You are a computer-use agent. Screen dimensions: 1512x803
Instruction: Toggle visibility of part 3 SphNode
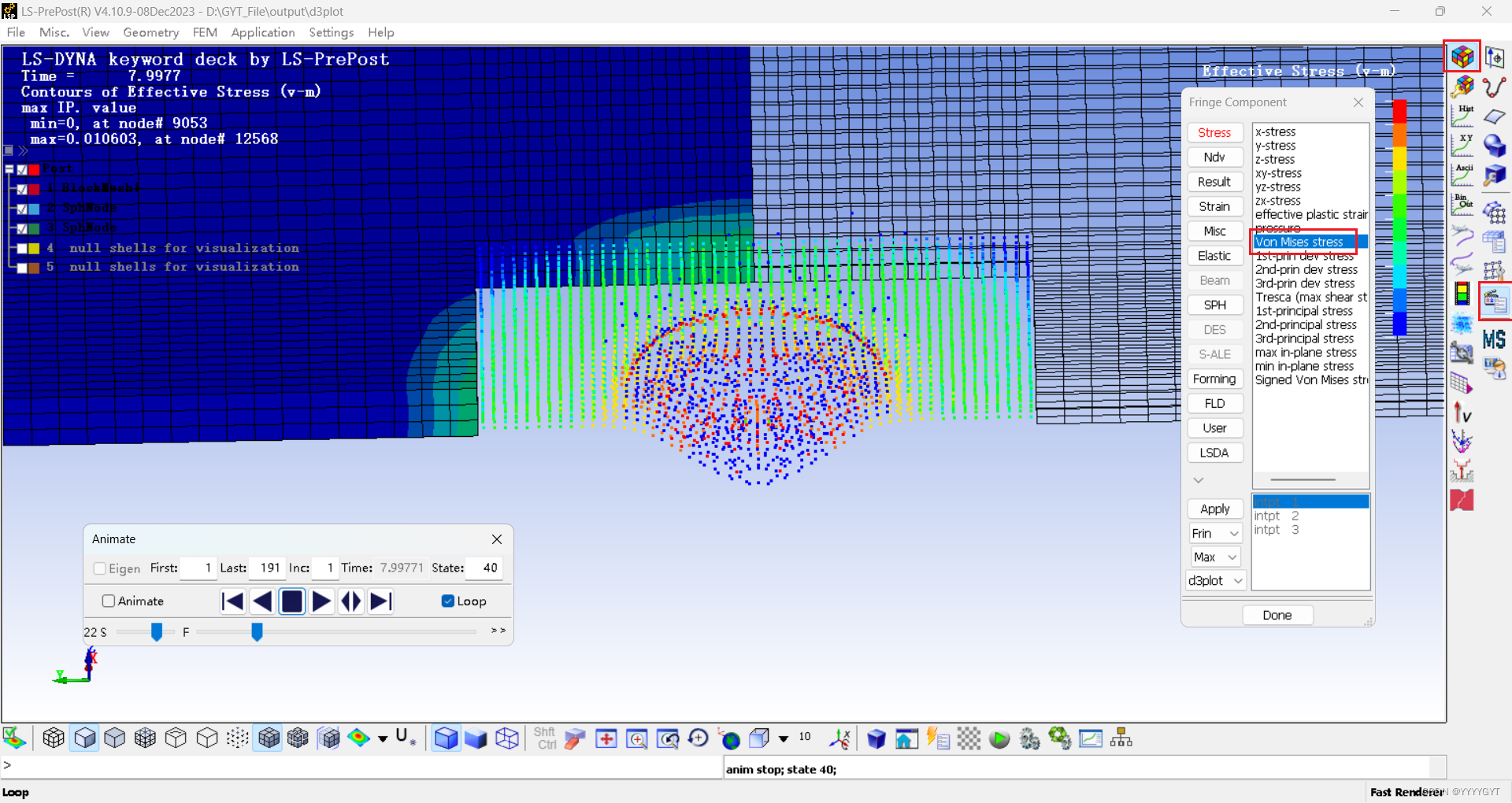[x=22, y=228]
